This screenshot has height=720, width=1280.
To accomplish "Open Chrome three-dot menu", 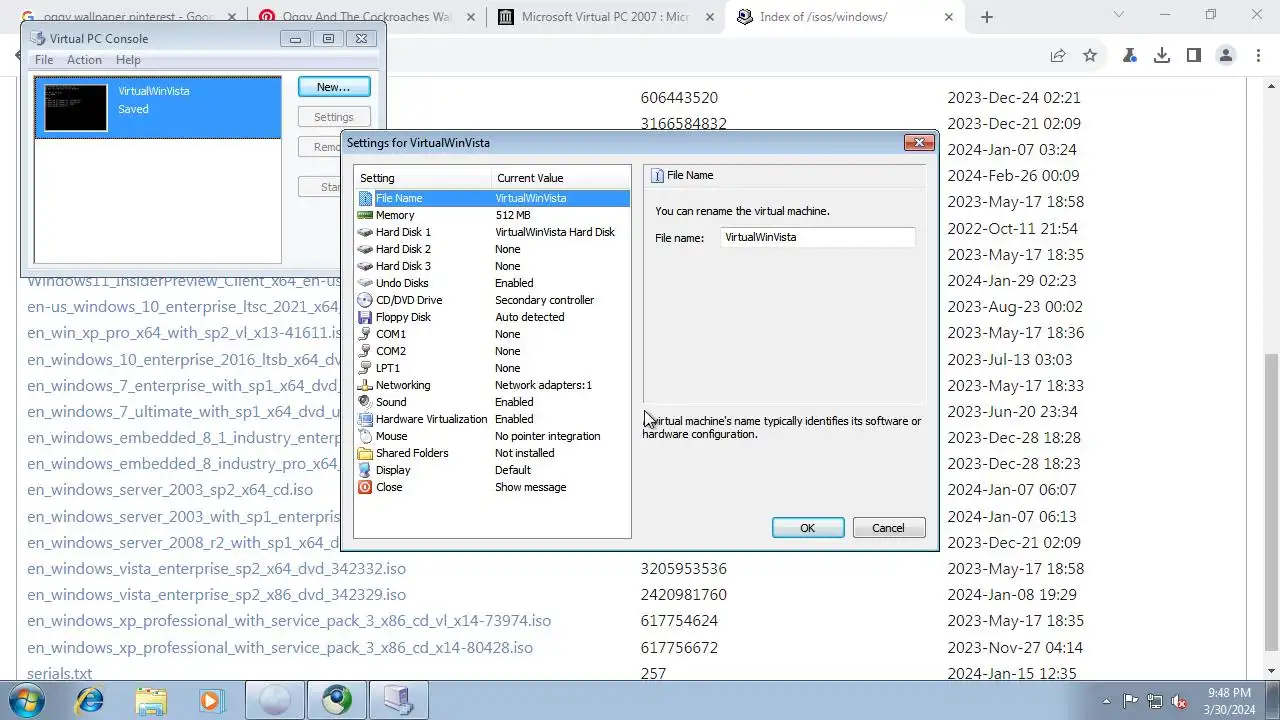I will pos(1258,56).
